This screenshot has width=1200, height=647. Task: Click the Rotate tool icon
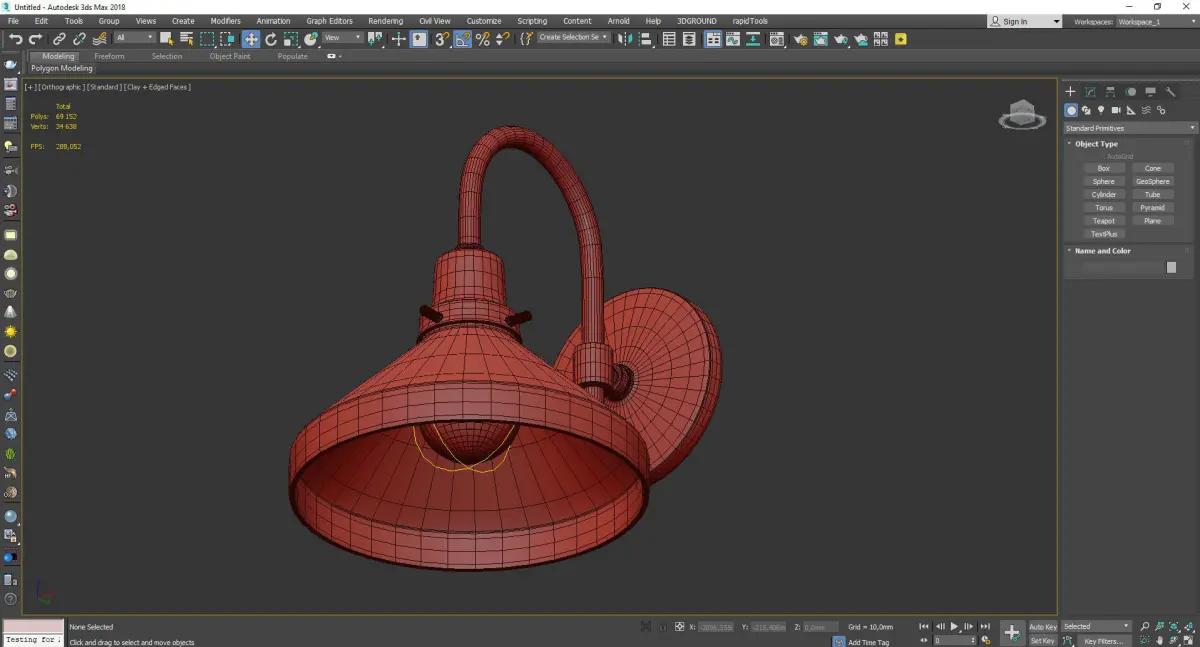[x=271, y=39]
